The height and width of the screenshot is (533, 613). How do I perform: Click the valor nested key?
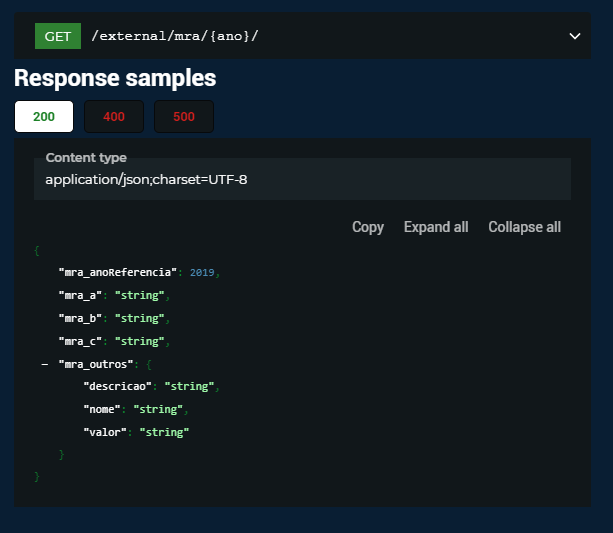[x=107, y=432]
